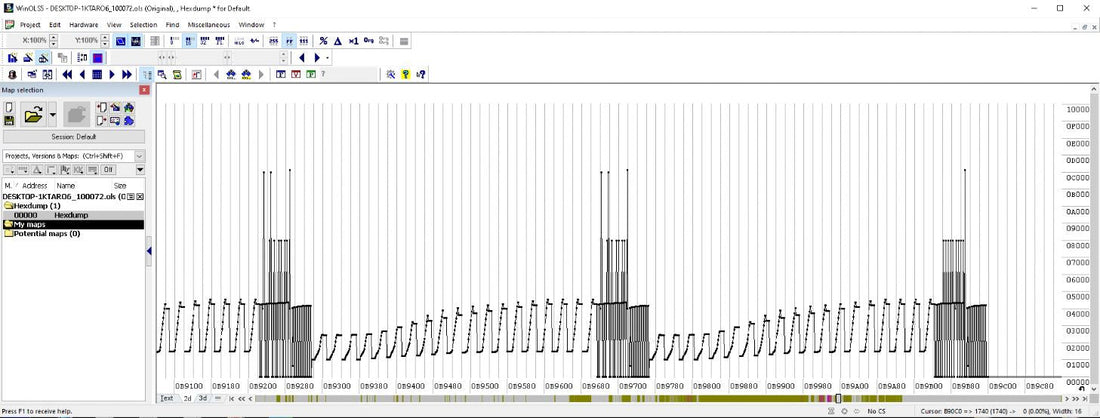Click the new document icon in Map selection
This screenshot has height=418, width=1100.
click(x=8, y=107)
